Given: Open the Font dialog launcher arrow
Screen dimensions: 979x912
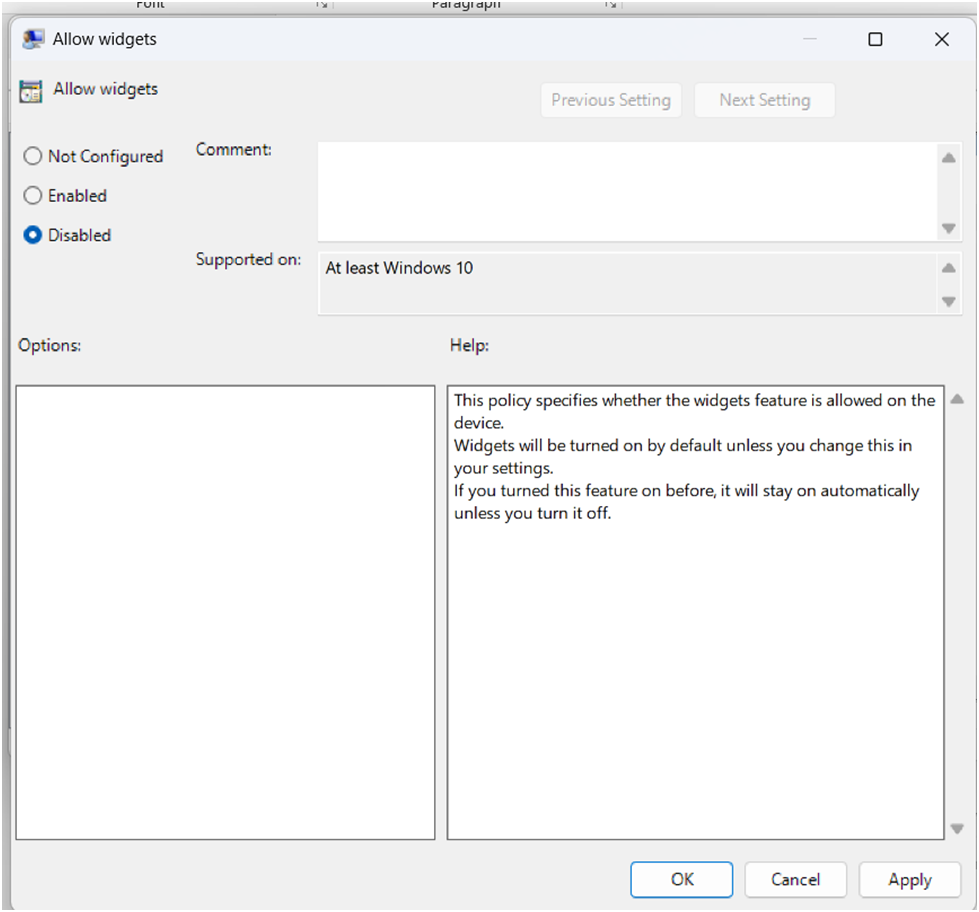Looking at the screenshot, I should tap(322, 4).
